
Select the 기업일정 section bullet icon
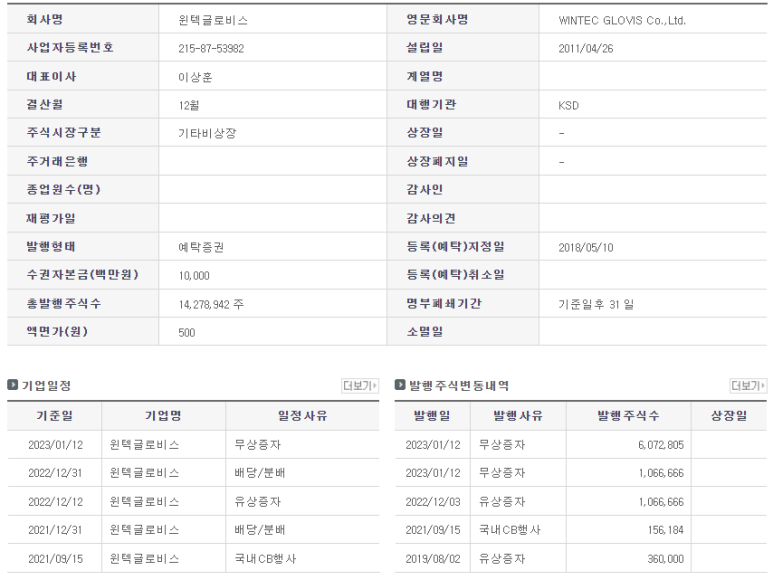tap(12, 385)
